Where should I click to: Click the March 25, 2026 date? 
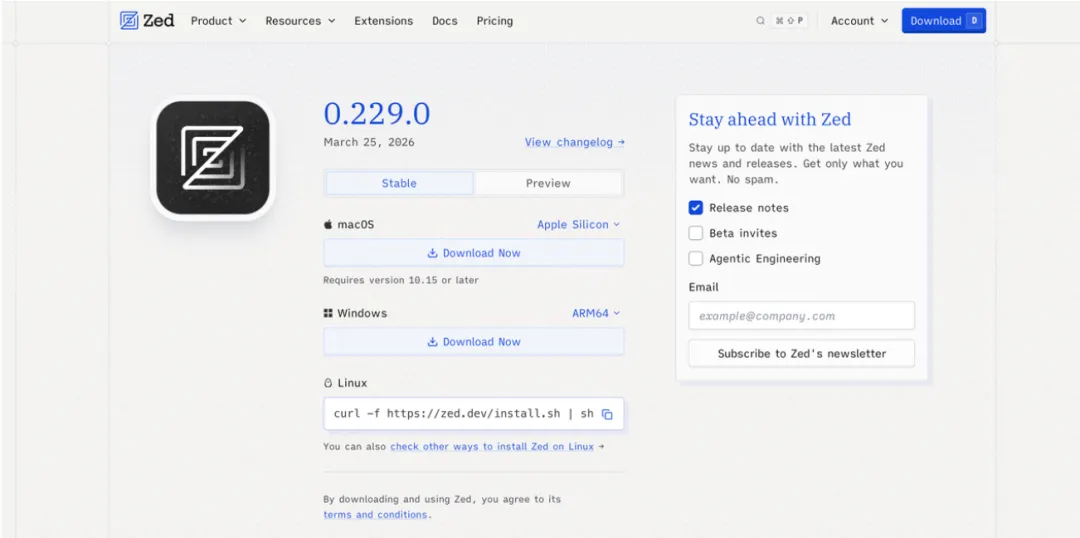369,143
